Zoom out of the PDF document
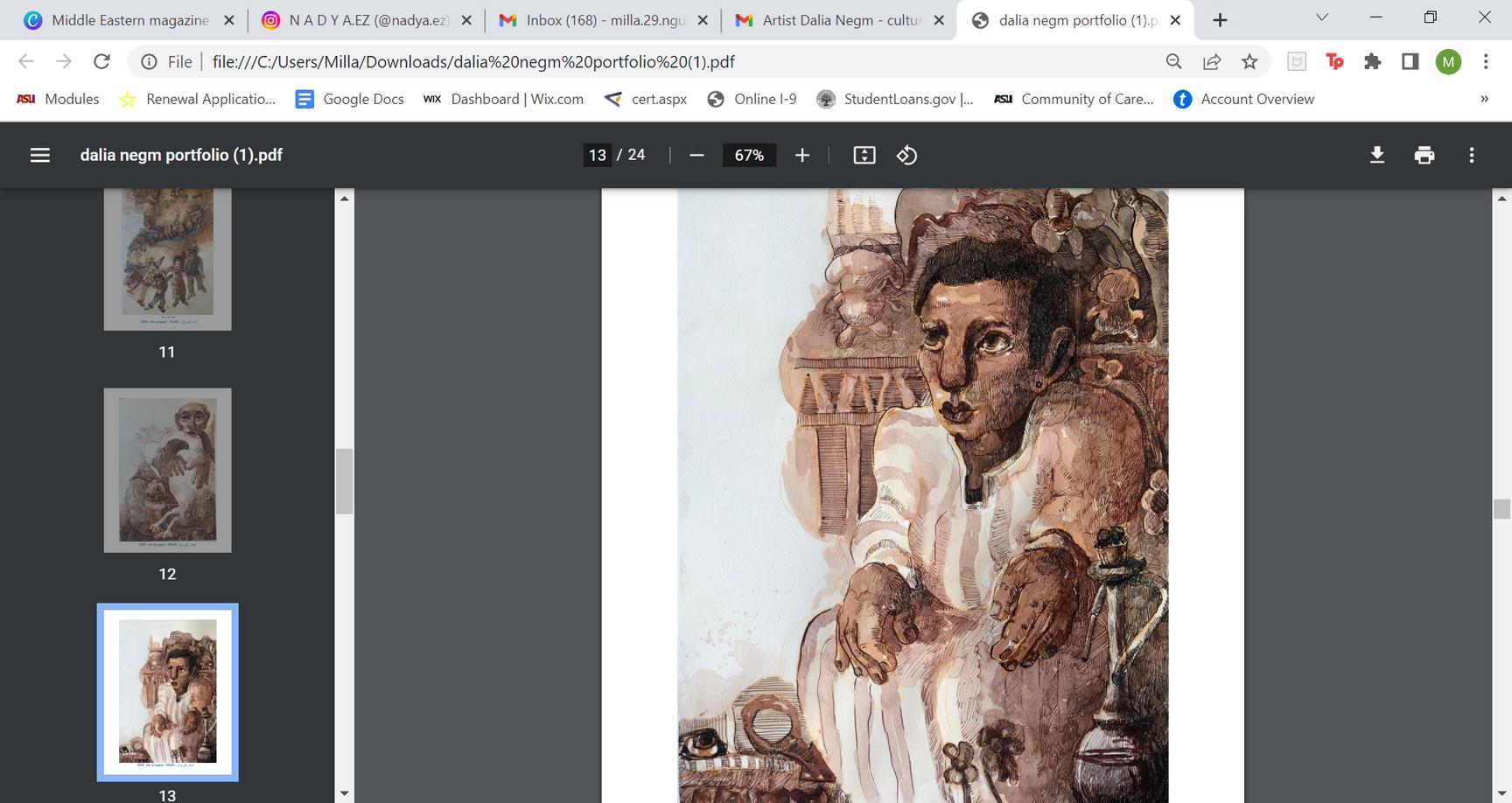This screenshot has width=1512, height=803. click(696, 155)
